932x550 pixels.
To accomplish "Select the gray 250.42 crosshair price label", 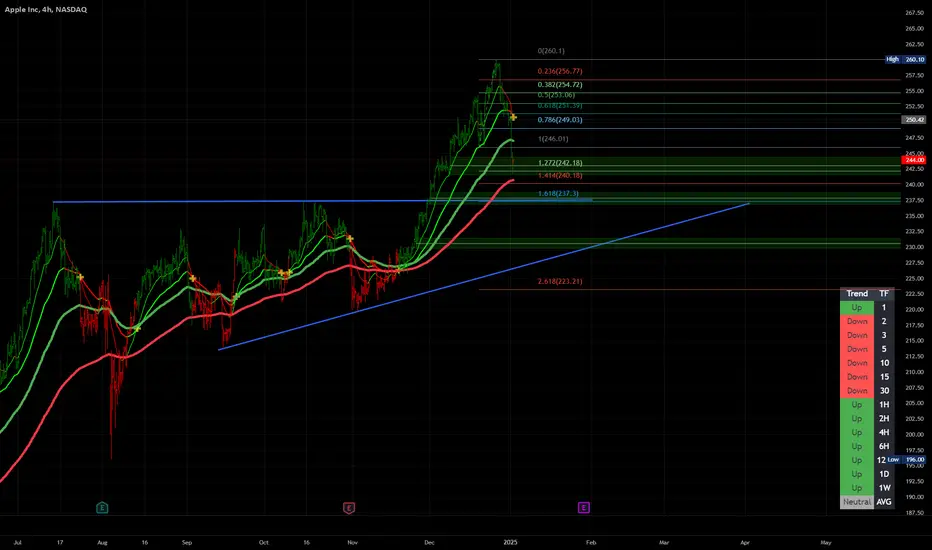I will click(x=914, y=120).
